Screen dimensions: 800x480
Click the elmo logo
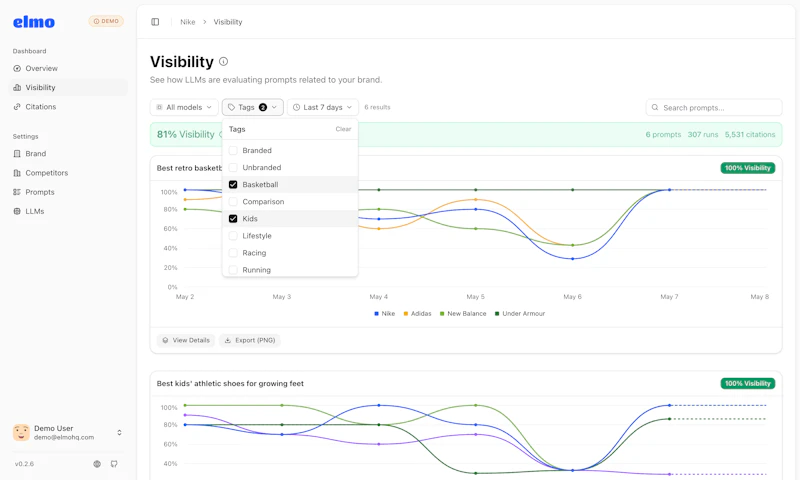34,22
